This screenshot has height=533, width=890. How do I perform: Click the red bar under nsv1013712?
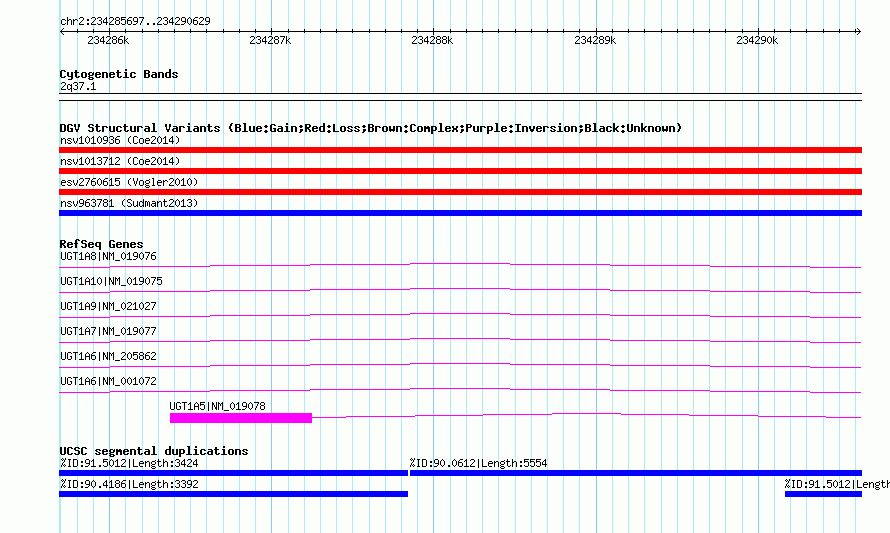pyautogui.click(x=460, y=171)
